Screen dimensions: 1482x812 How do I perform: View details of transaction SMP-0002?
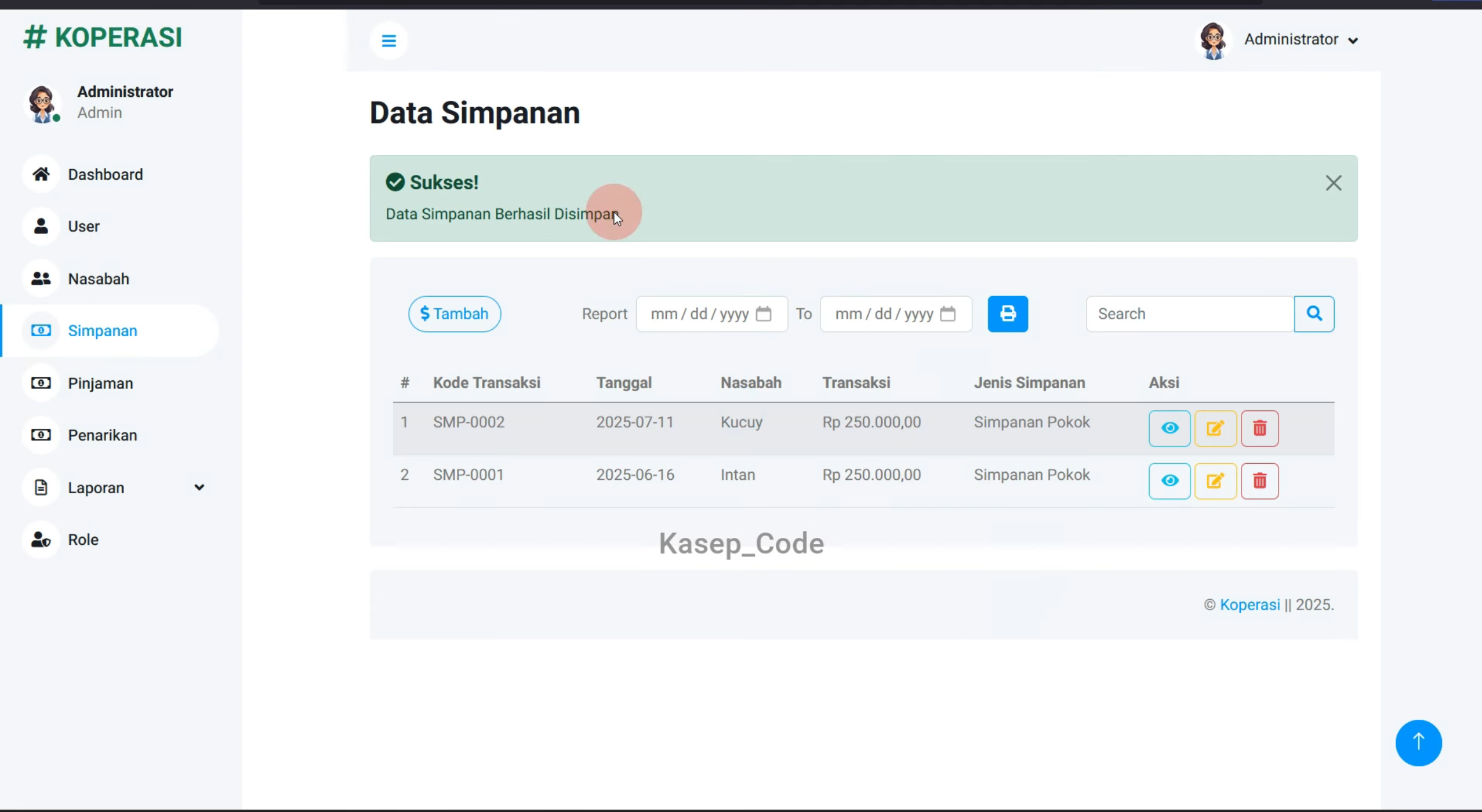point(1169,428)
